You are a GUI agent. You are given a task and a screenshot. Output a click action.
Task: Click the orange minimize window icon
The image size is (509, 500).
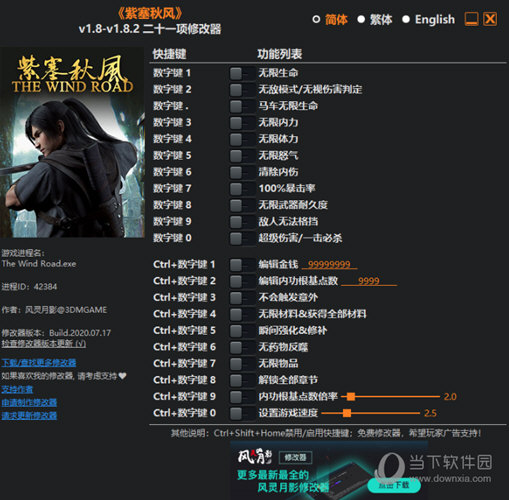pos(471,19)
